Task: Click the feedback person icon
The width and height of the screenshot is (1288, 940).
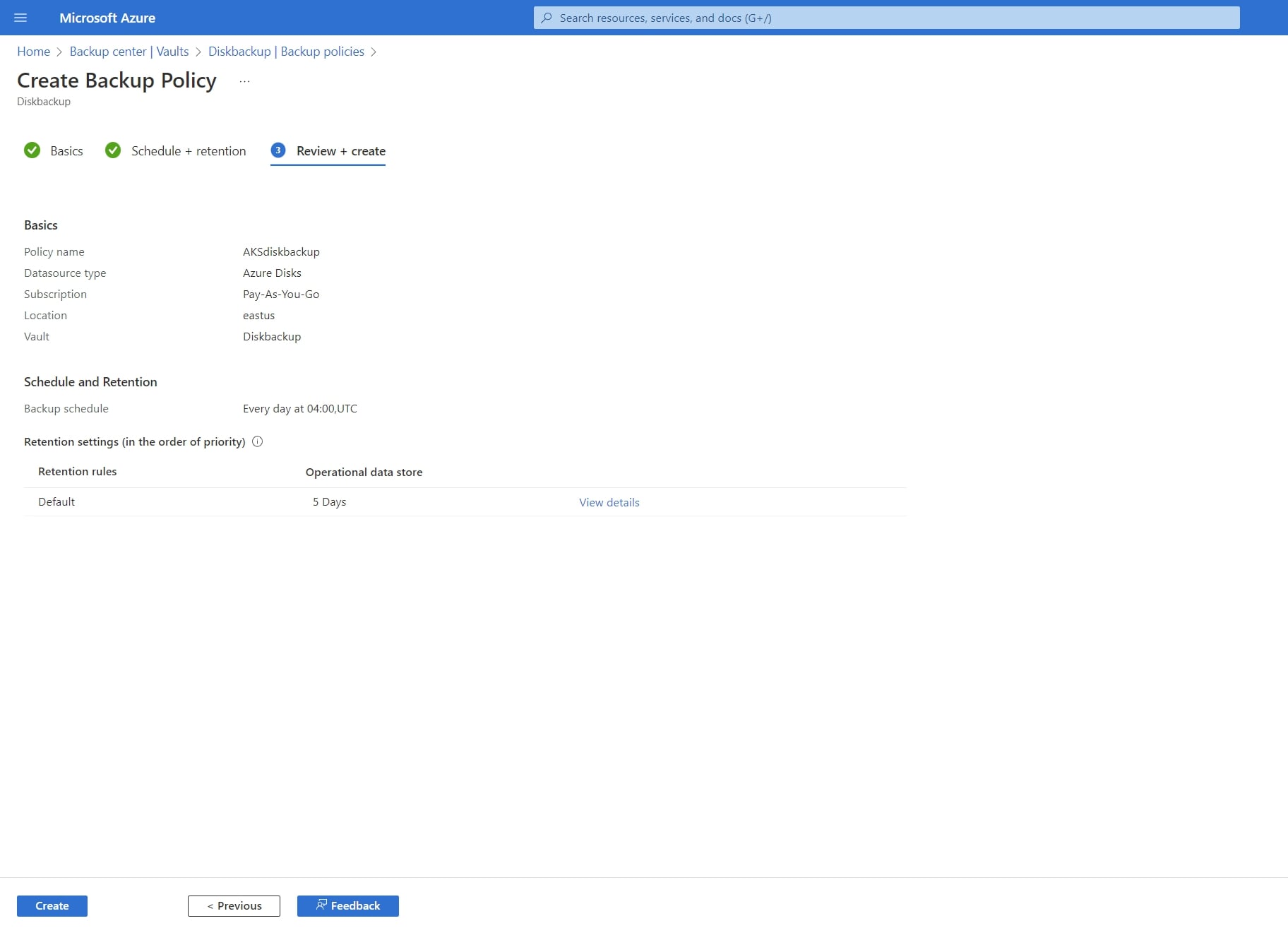Action: click(321, 905)
